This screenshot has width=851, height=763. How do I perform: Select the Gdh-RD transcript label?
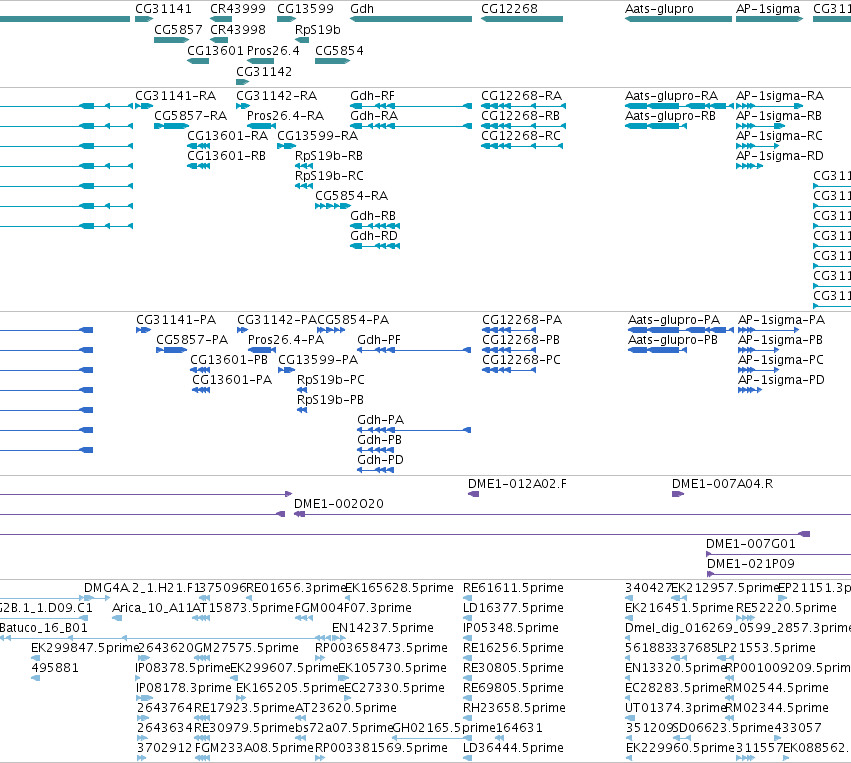point(374,236)
